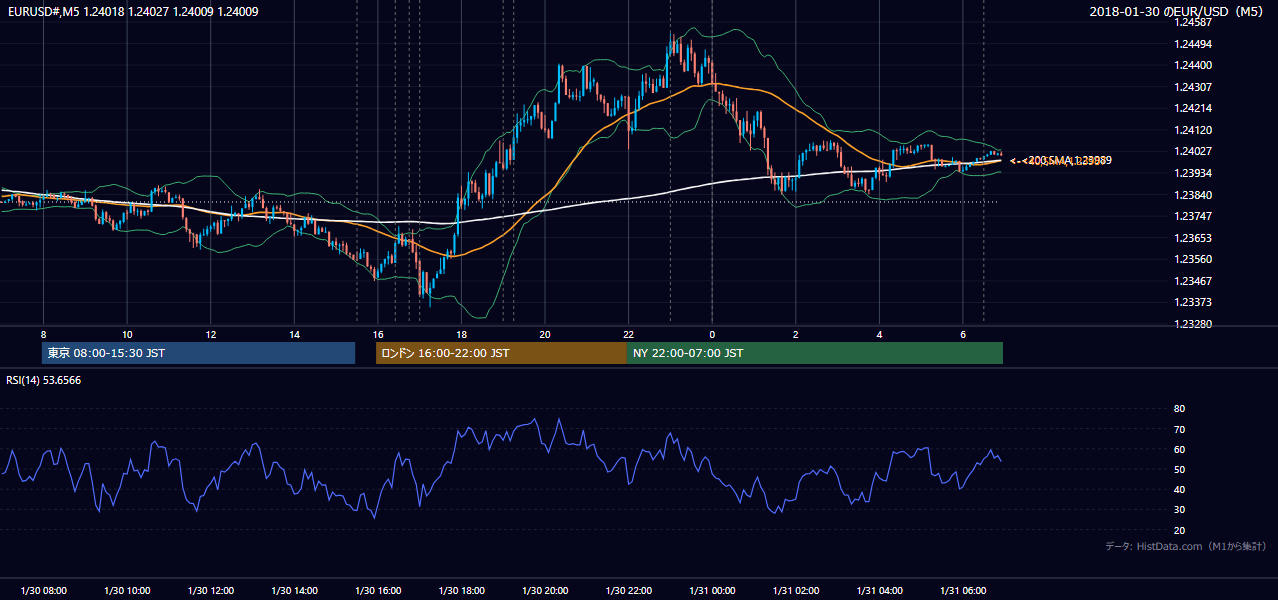
Task: Click the 1/31 02:00 date-time label
Action: (796, 591)
